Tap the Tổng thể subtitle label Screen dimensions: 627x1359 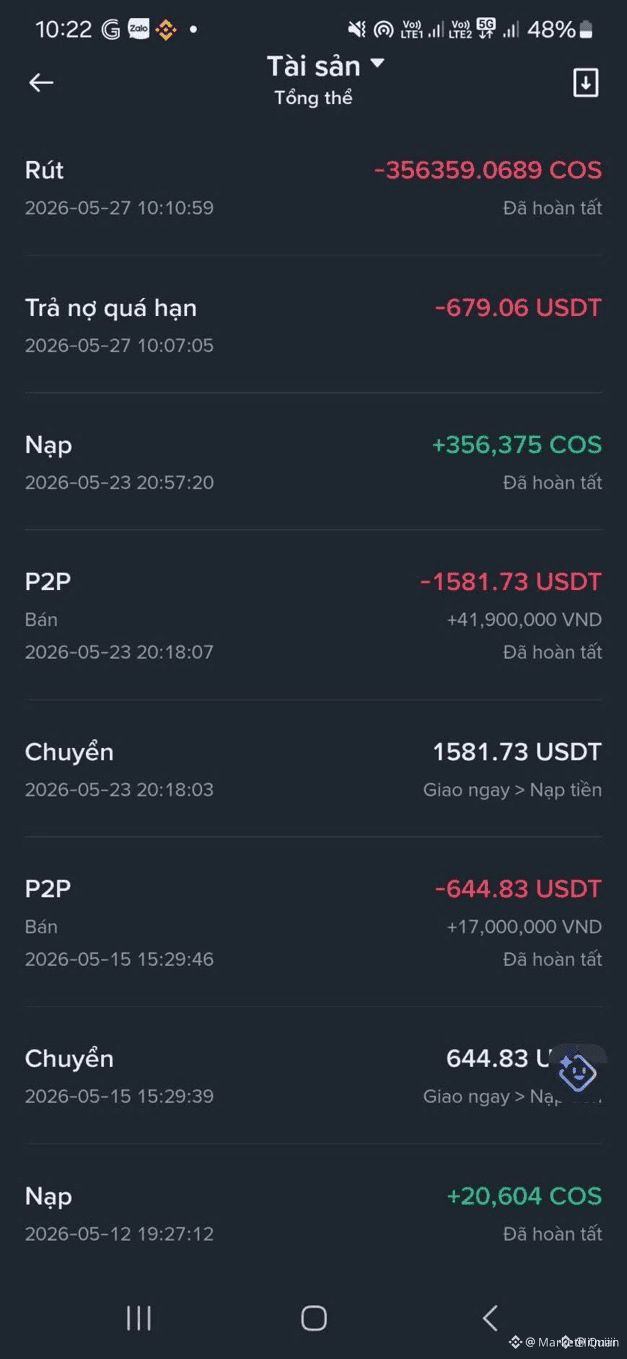click(313, 98)
